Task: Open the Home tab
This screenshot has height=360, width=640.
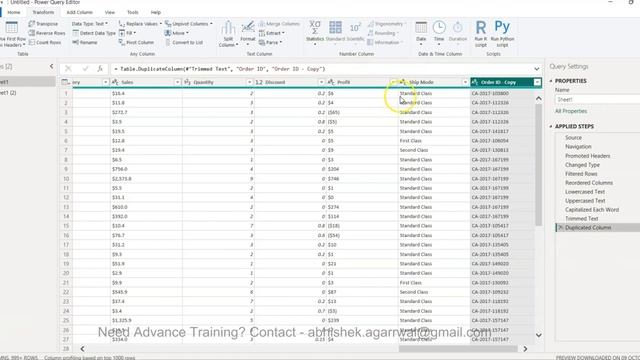Action: (x=13, y=12)
